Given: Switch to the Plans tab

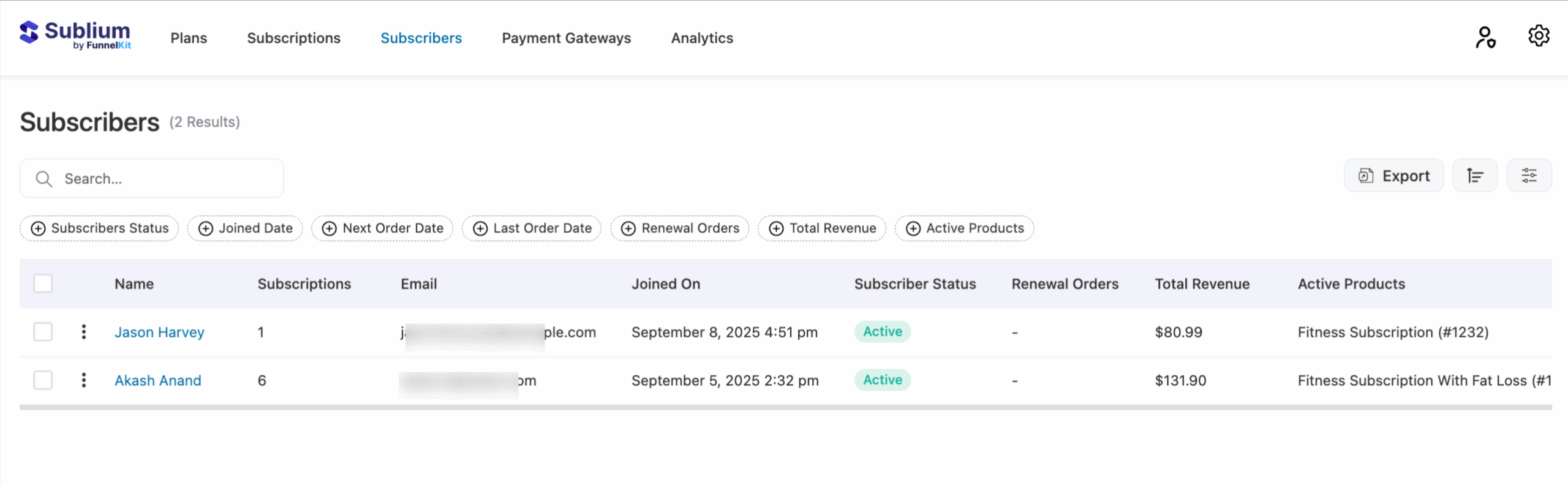Looking at the screenshot, I should pos(189,38).
